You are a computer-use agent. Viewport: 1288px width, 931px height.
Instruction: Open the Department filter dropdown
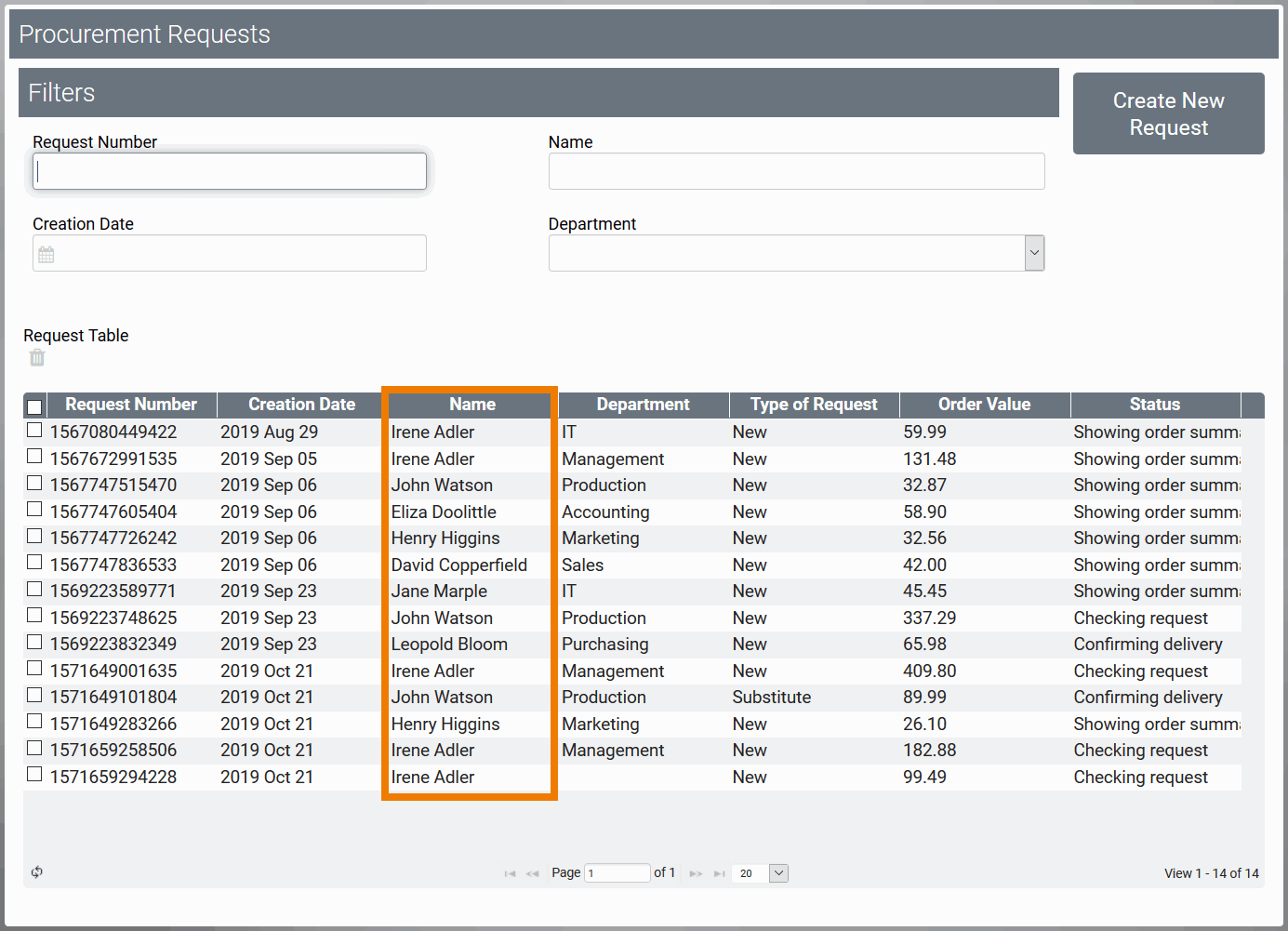1033,253
